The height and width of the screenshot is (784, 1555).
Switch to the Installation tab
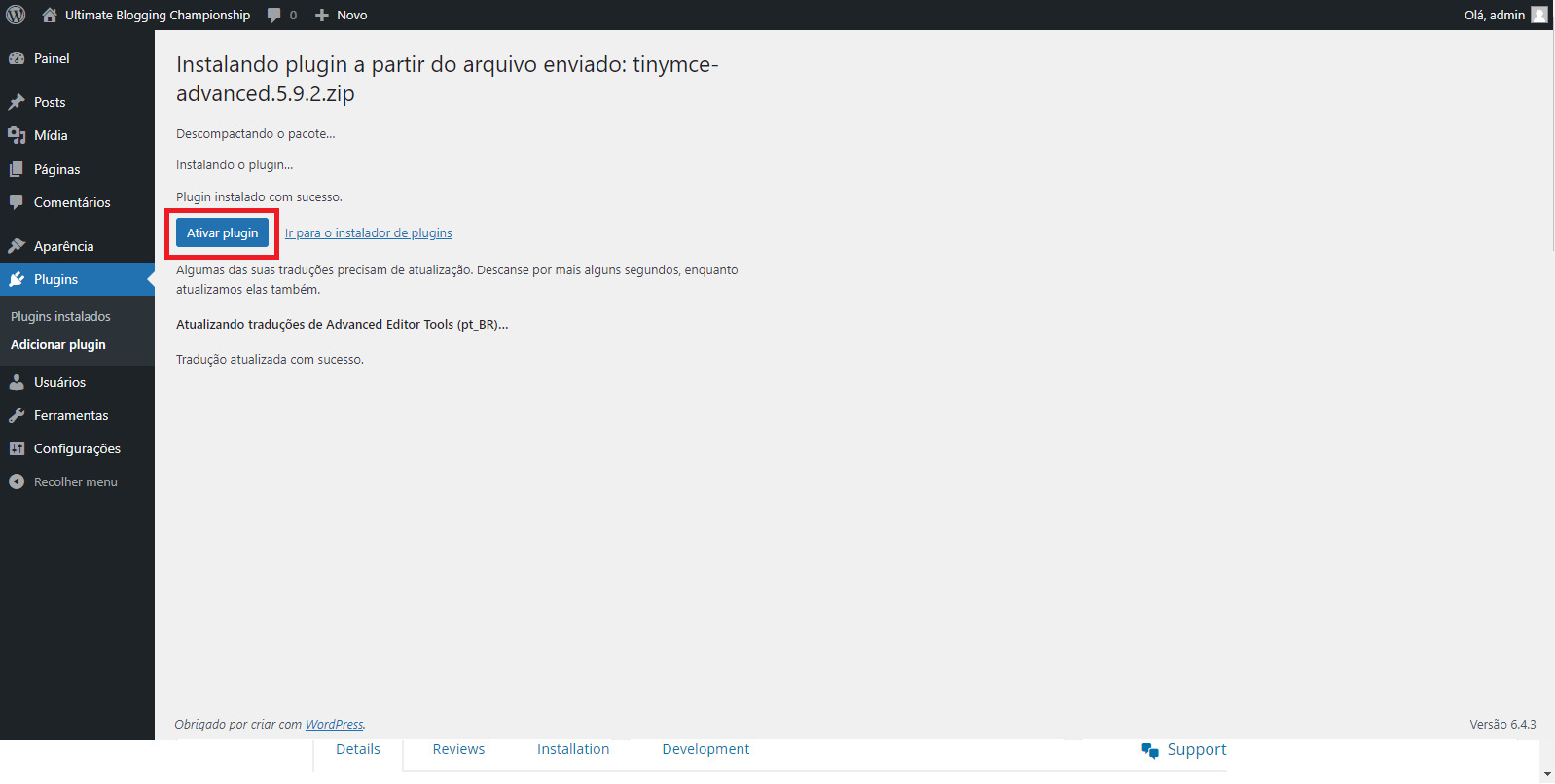click(573, 749)
